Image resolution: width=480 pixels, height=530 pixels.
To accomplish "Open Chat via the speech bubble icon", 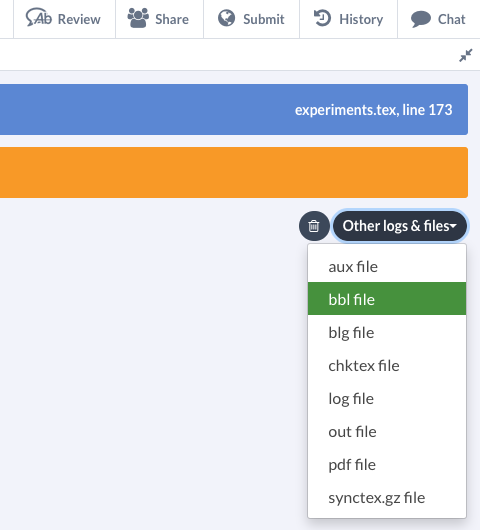I will point(421,19).
